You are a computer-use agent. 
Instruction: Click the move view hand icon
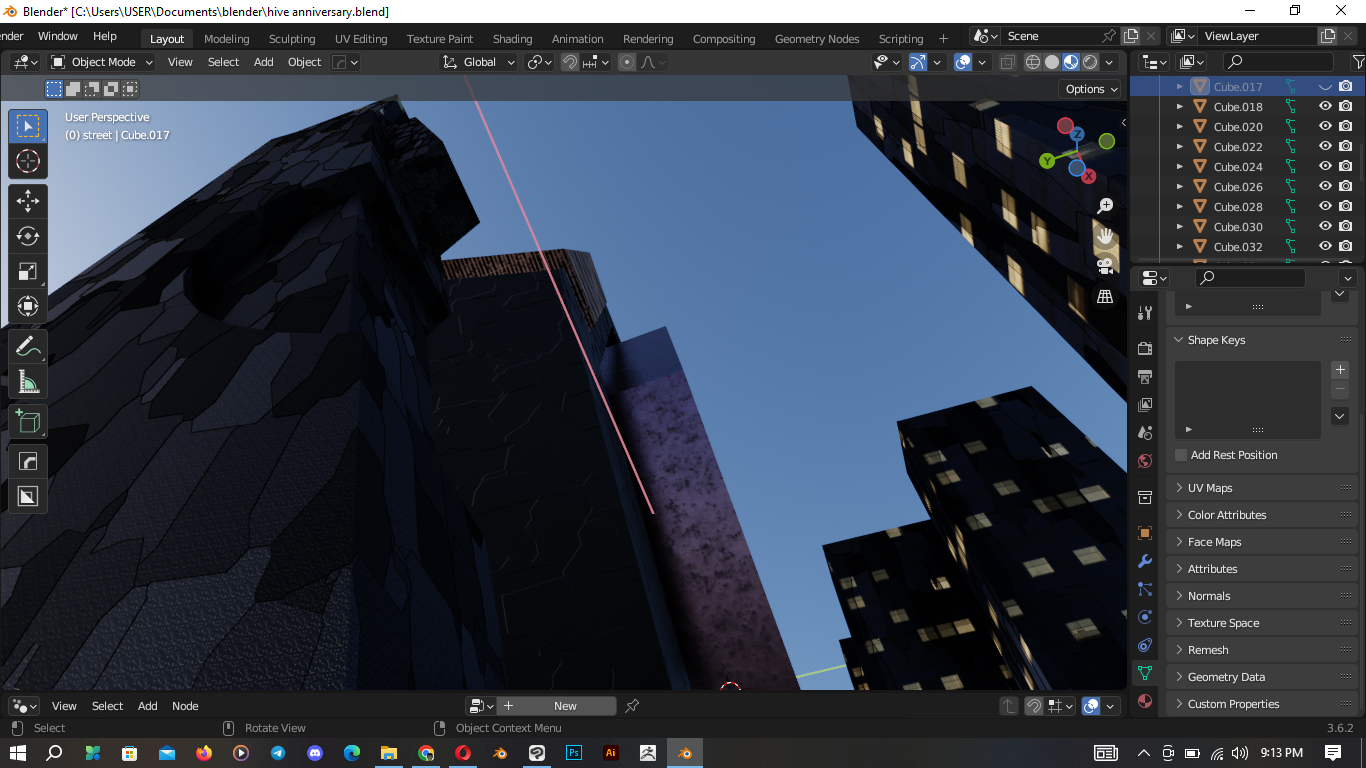pyautogui.click(x=1105, y=236)
